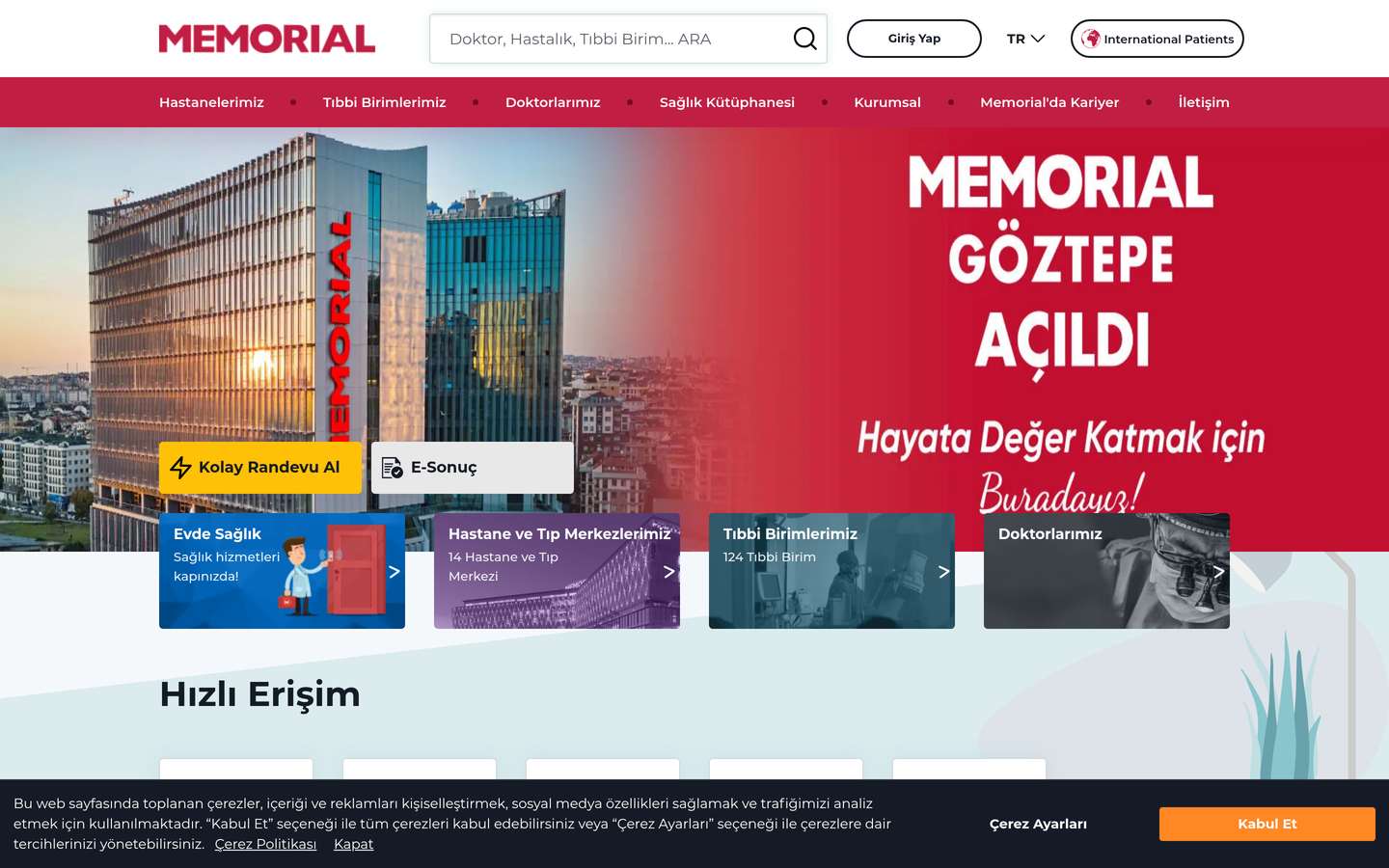Click the Hızlı Erişim heading
Screen dimensions: 1389x868
[x=259, y=694]
